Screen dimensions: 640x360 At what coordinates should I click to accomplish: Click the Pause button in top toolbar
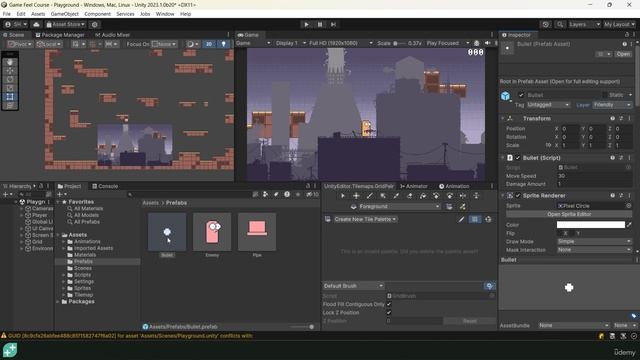(320, 24)
